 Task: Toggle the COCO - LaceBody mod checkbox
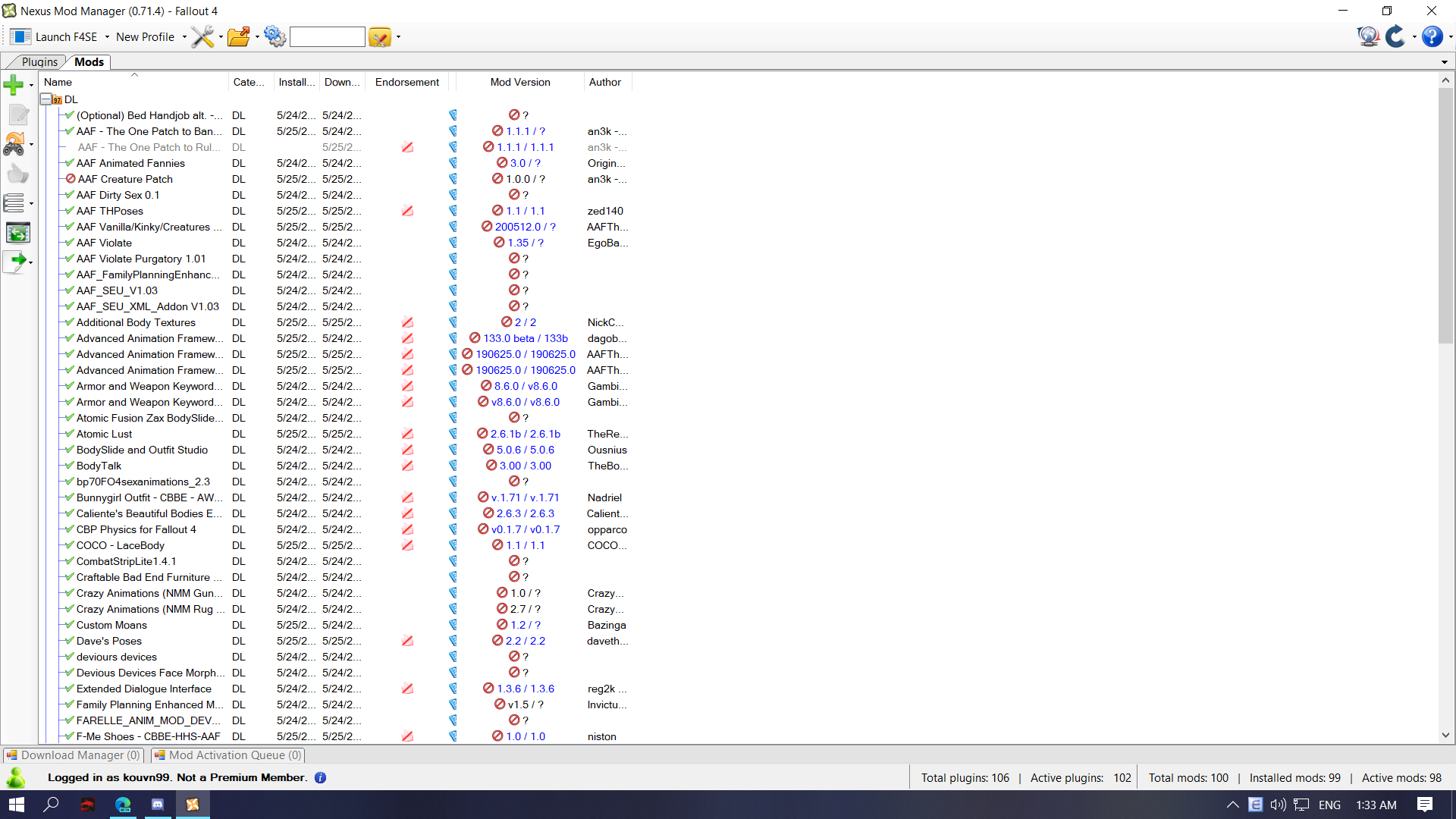point(70,545)
